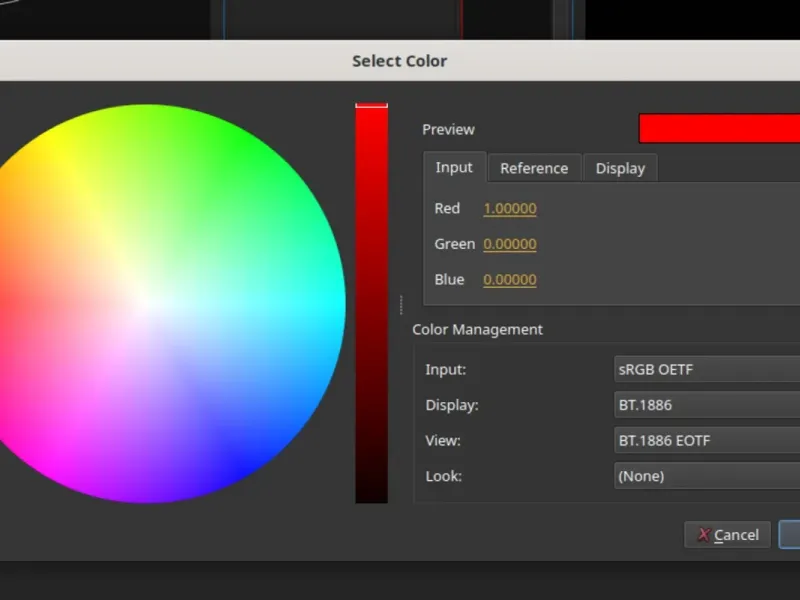
Task: Click the Blue value 0.00000 field
Action: click(x=510, y=280)
